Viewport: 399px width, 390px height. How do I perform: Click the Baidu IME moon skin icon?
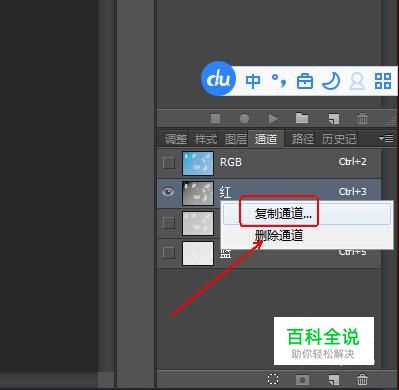click(331, 81)
